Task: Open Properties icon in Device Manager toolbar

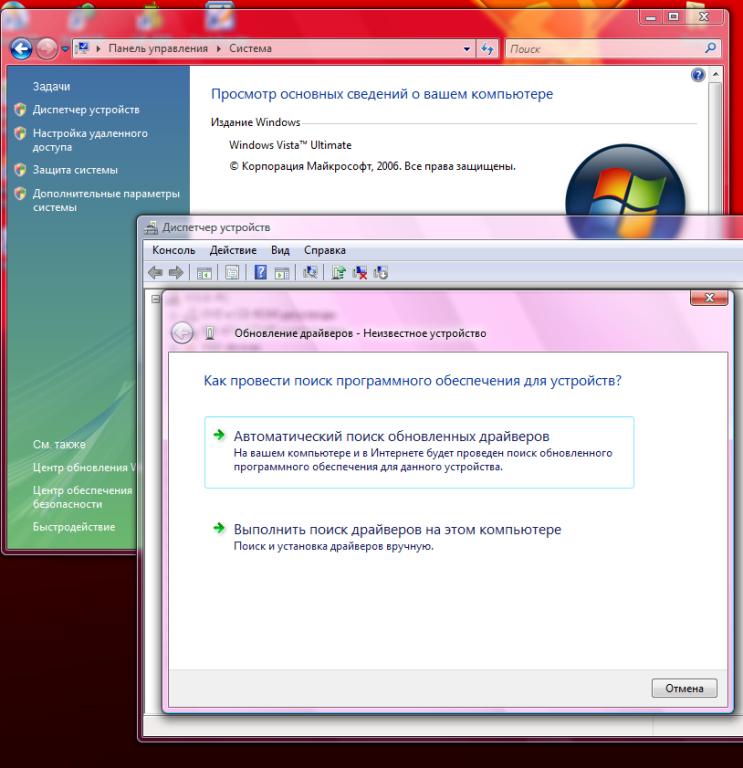Action: click(232, 272)
